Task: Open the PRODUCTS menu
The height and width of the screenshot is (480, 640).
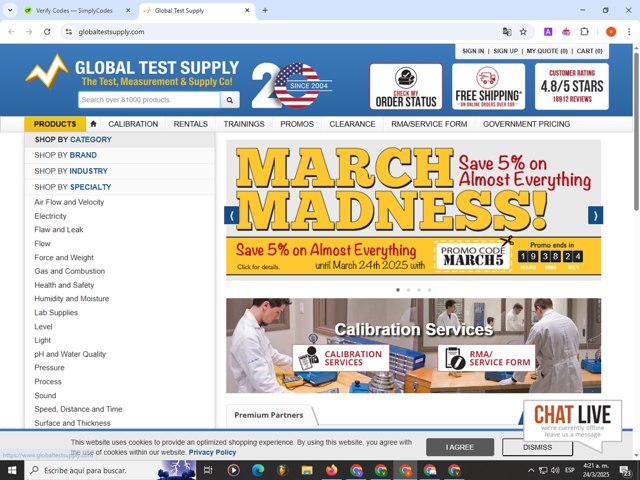Action: (x=55, y=124)
